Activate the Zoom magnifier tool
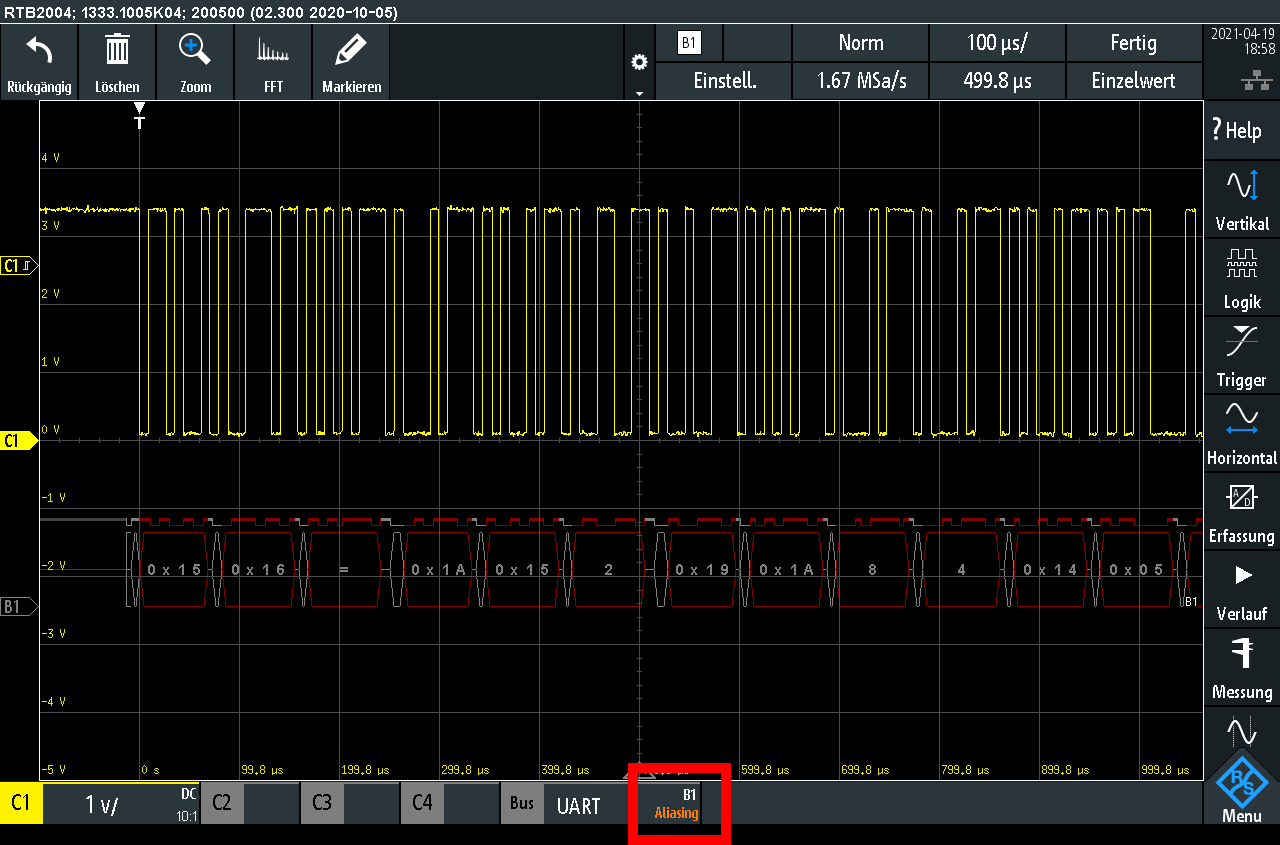 pyautogui.click(x=195, y=62)
